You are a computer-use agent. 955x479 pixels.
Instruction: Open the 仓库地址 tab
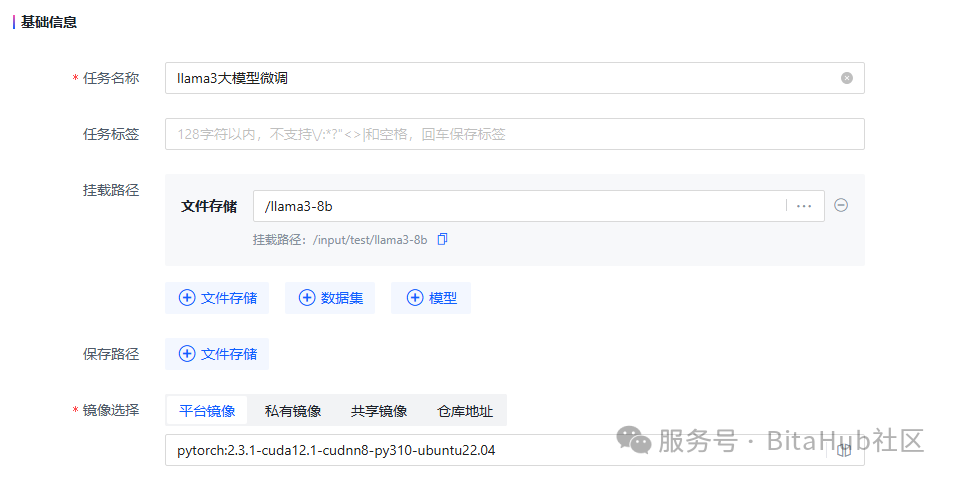[465, 411]
